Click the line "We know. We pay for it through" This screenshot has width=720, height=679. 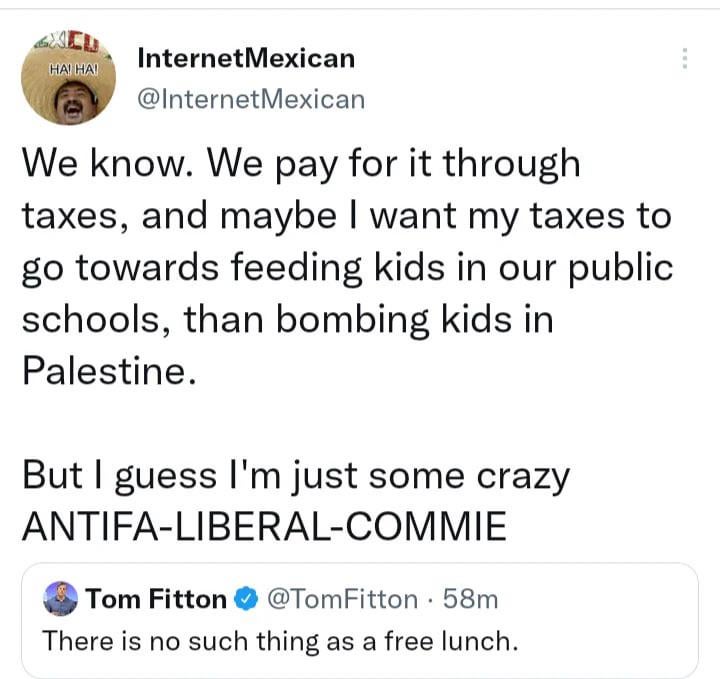coord(302,163)
